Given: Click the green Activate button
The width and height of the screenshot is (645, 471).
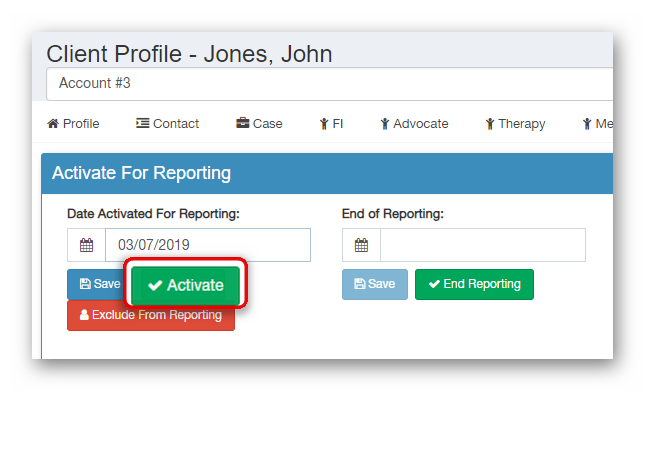Looking at the screenshot, I should 186,285.
